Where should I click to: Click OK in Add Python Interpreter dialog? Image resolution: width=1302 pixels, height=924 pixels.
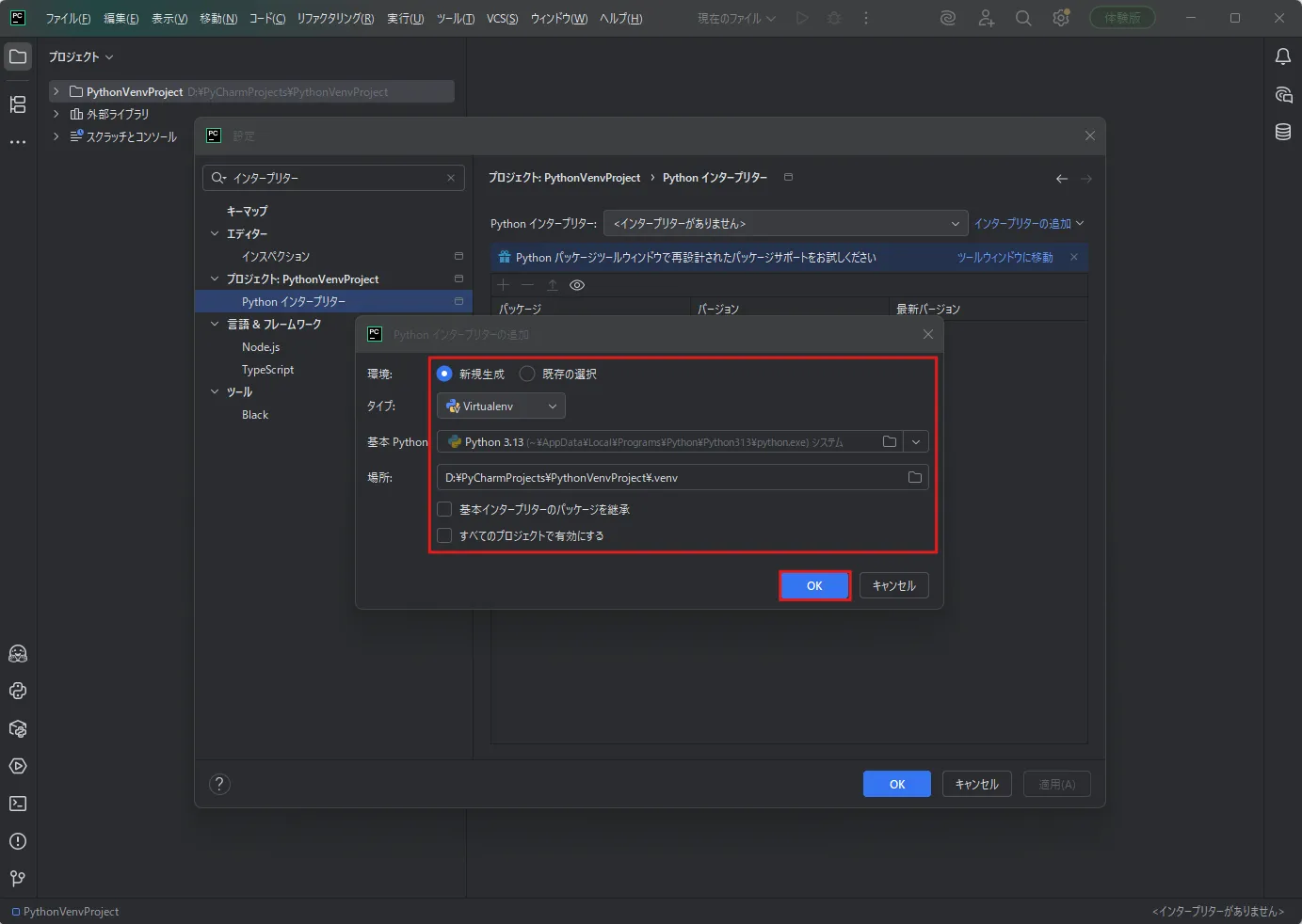click(x=814, y=585)
